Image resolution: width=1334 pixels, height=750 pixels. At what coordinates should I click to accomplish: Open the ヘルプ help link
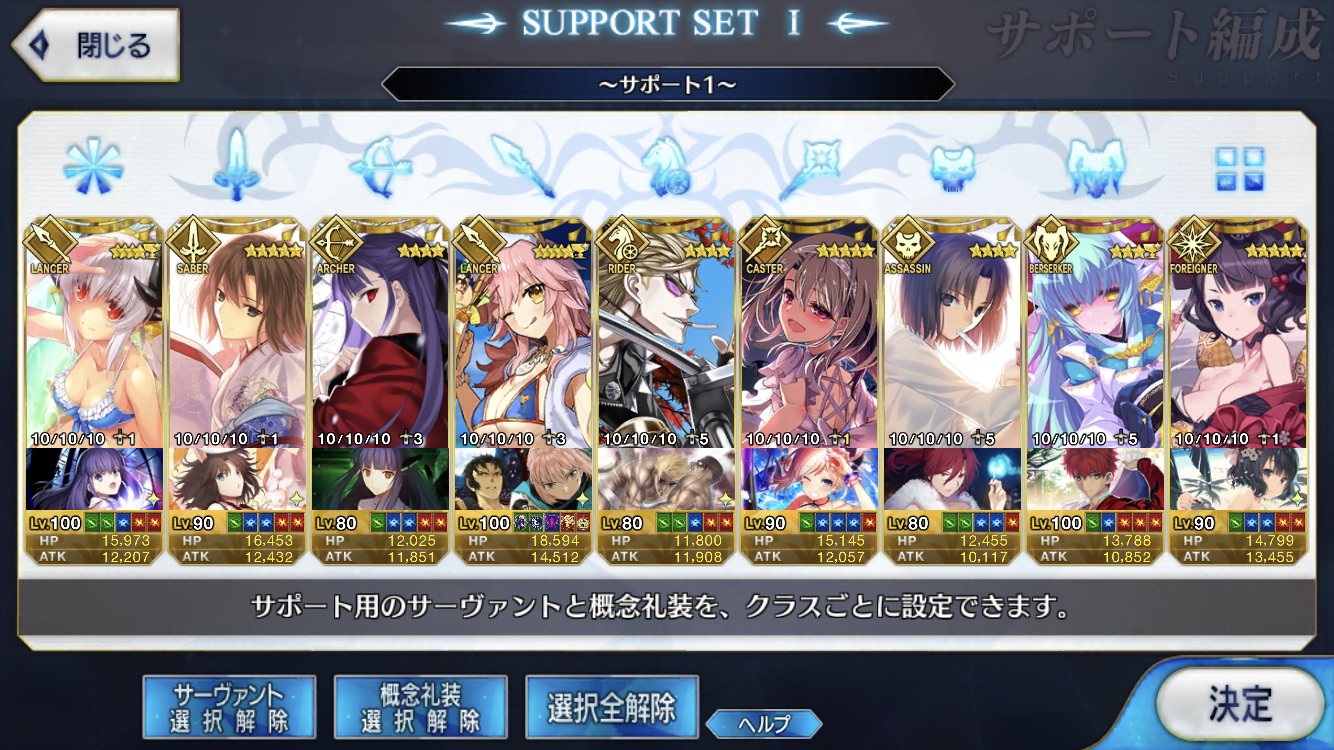coord(764,724)
